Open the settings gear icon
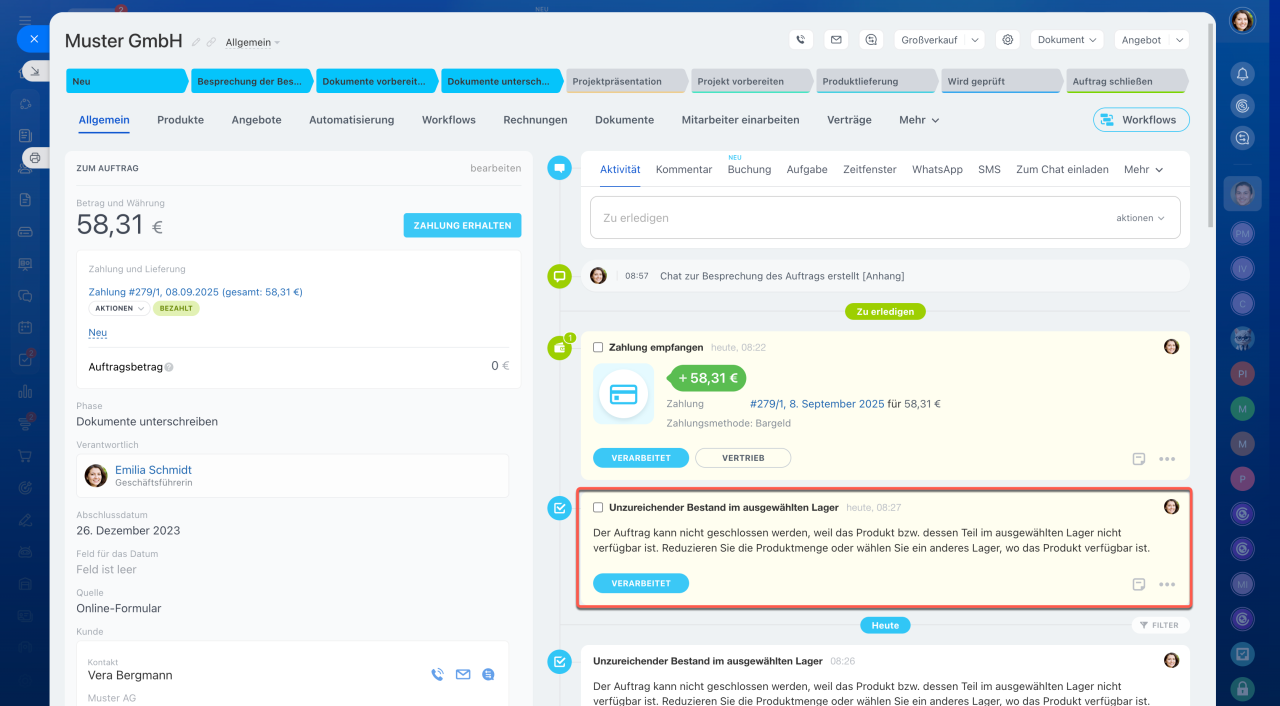 [x=1008, y=40]
